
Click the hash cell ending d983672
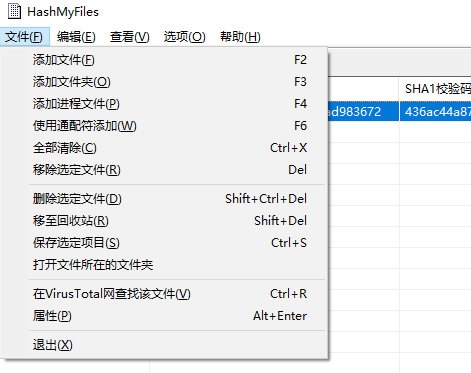coord(363,111)
